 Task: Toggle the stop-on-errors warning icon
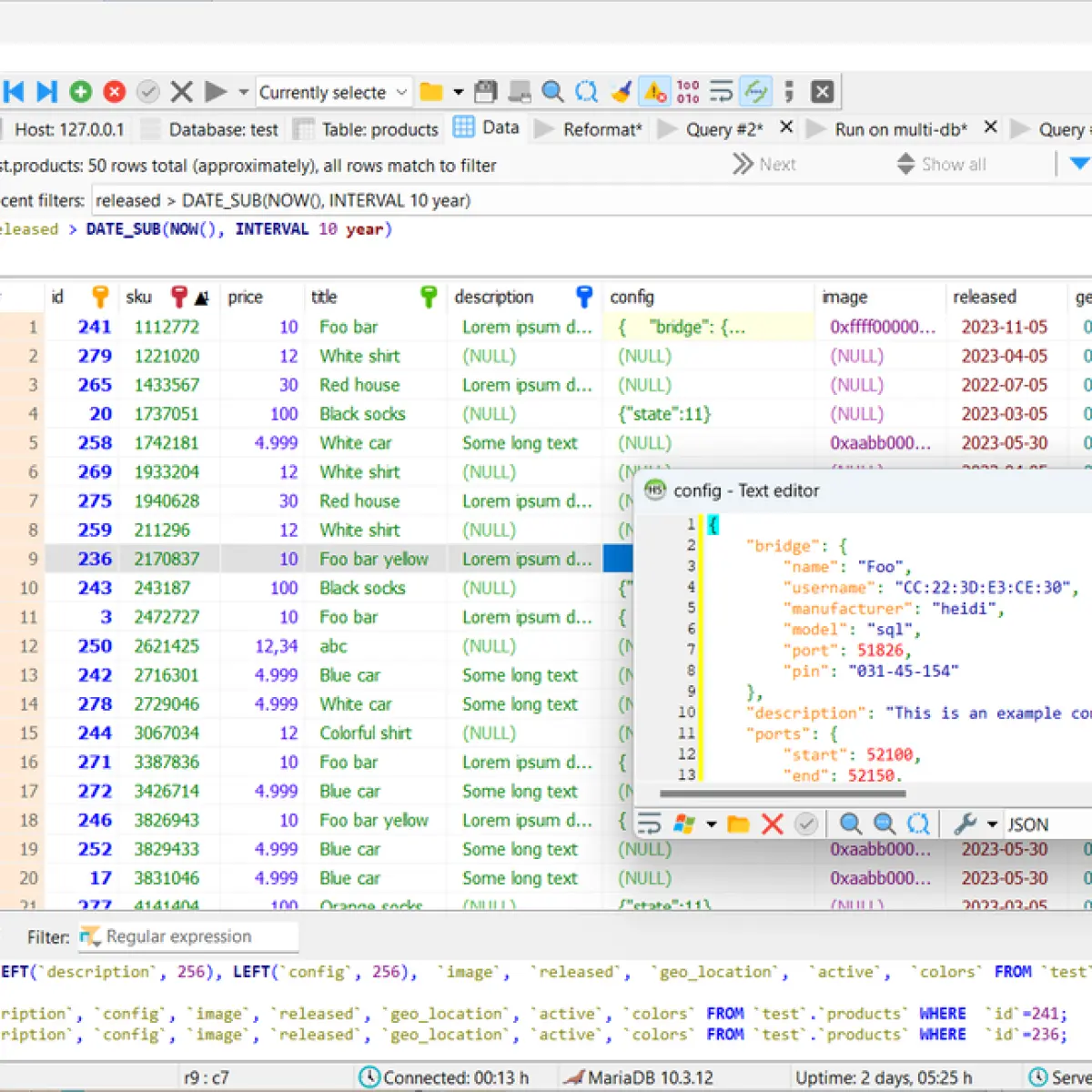[x=655, y=92]
